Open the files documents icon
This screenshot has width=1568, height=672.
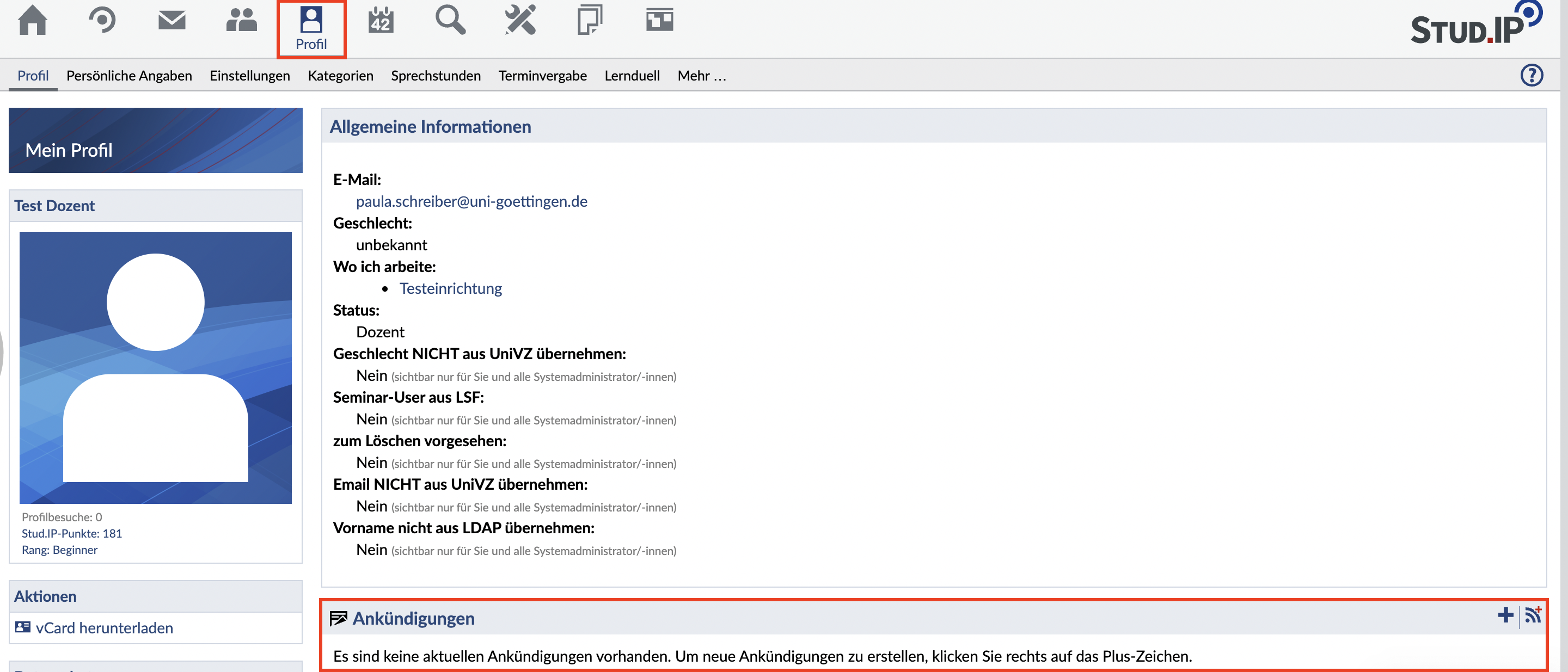click(x=589, y=21)
